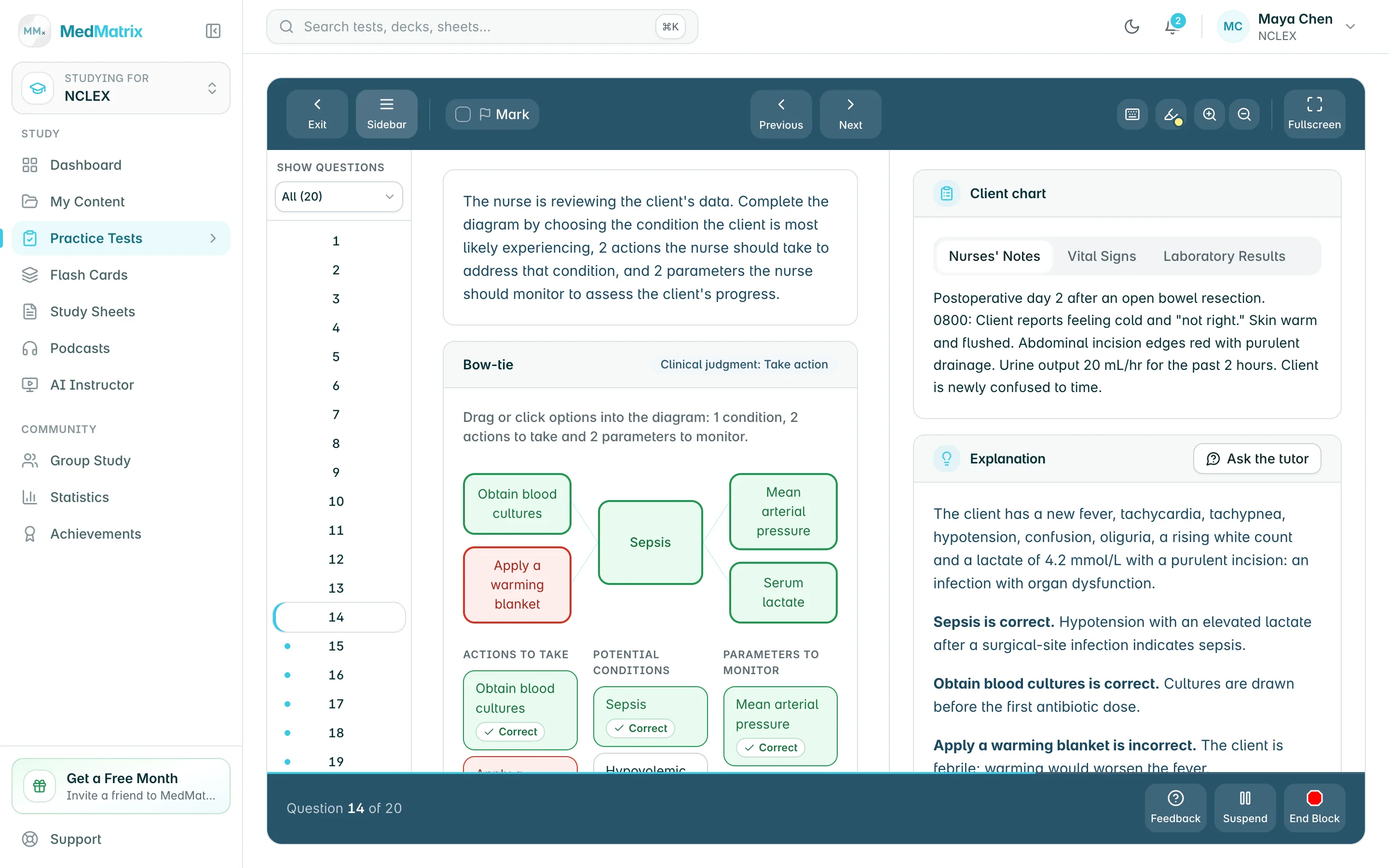This screenshot has width=1389, height=868.
Task: Click Serum lactate diagram box
Action: (x=783, y=593)
